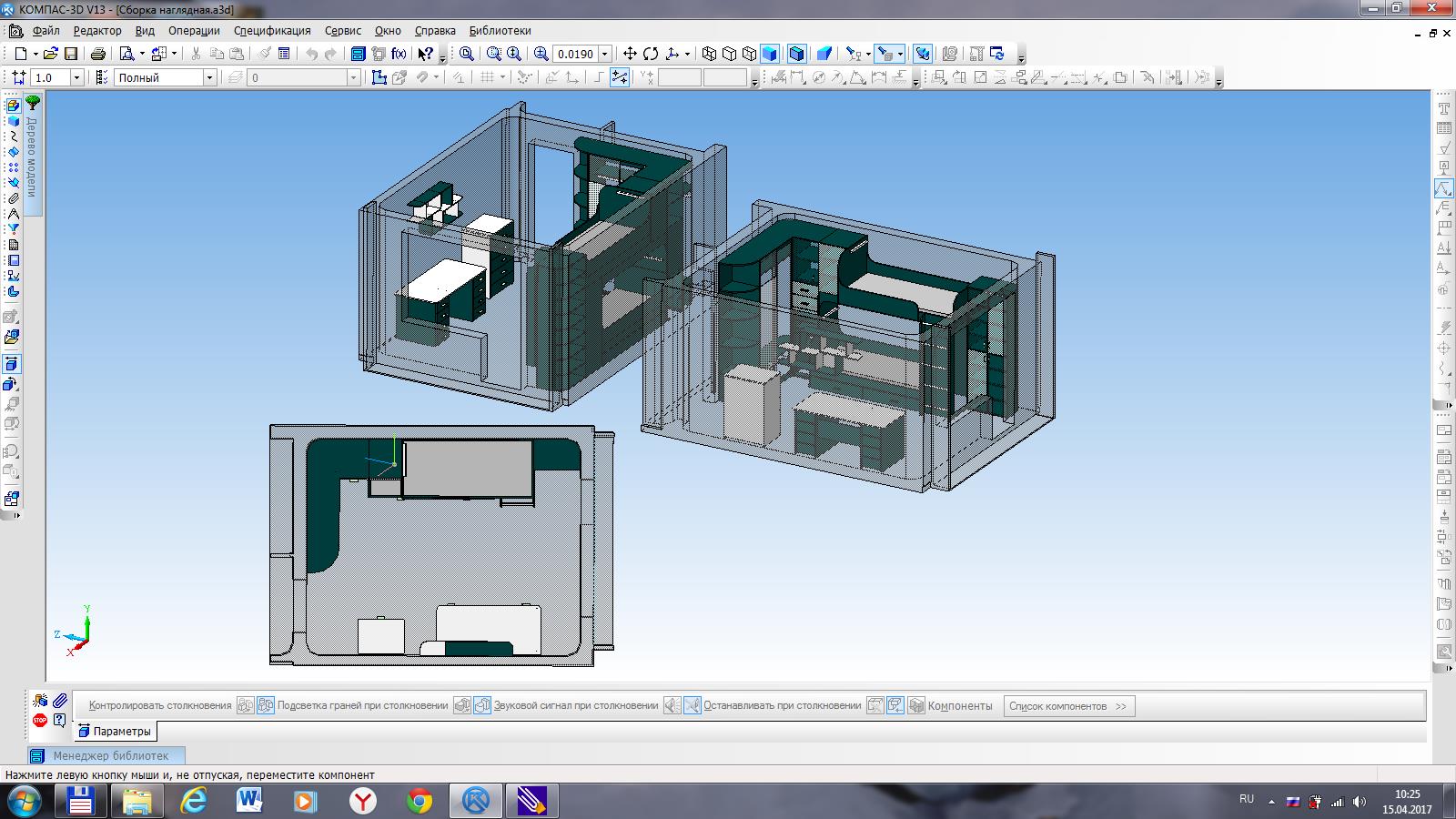Enable collision control option
Image resolution: width=1456 pixels, height=819 pixels.
pos(245,705)
